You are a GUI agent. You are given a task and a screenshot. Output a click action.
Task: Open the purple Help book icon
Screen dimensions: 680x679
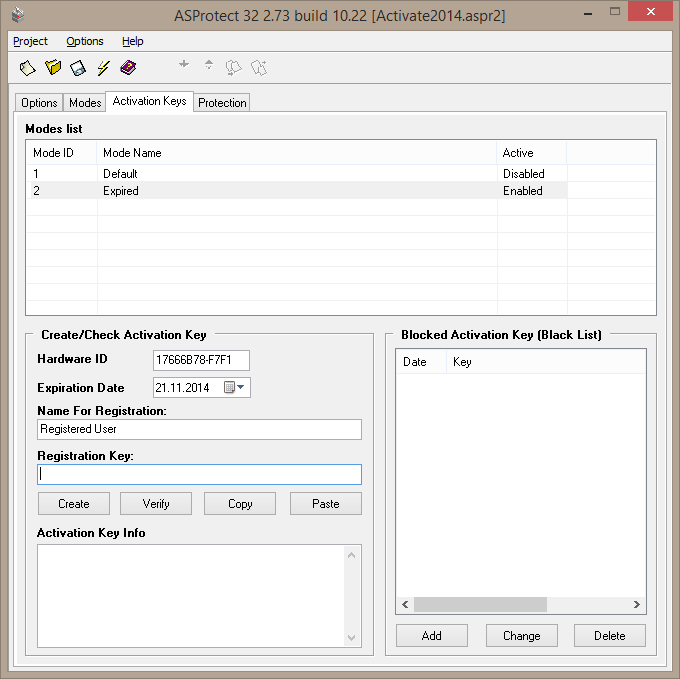(128, 68)
